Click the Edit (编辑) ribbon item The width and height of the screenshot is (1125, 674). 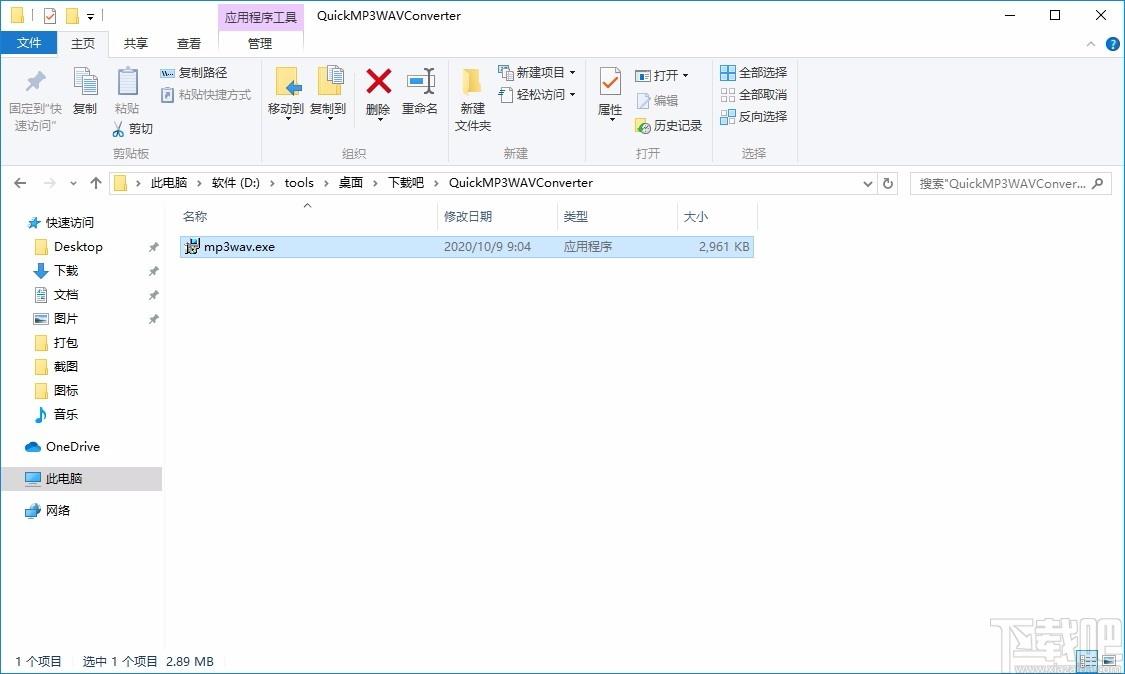click(656, 100)
